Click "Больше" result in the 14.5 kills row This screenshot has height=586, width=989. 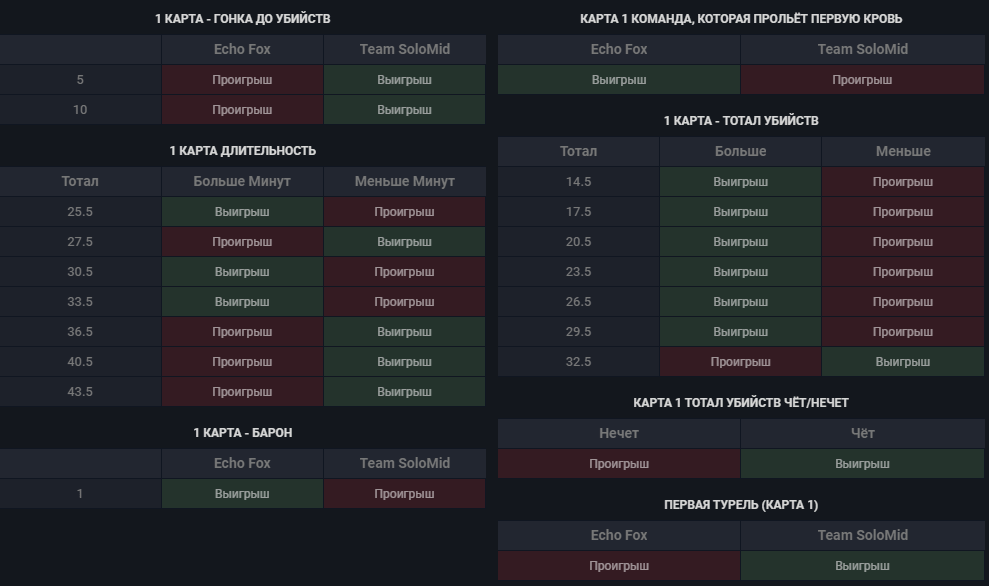point(740,182)
